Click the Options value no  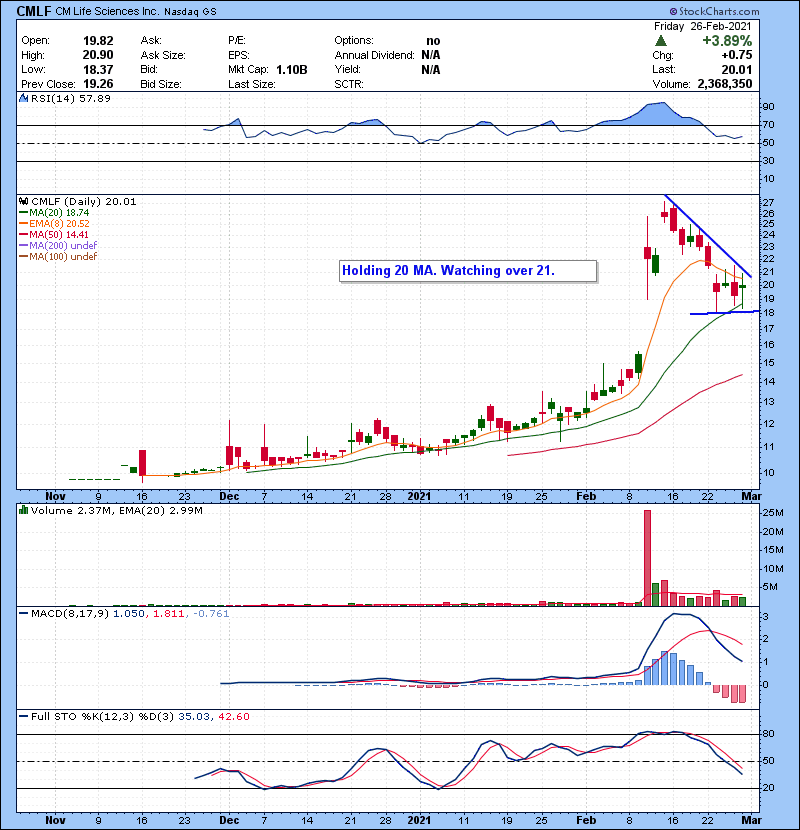pyautogui.click(x=433, y=41)
